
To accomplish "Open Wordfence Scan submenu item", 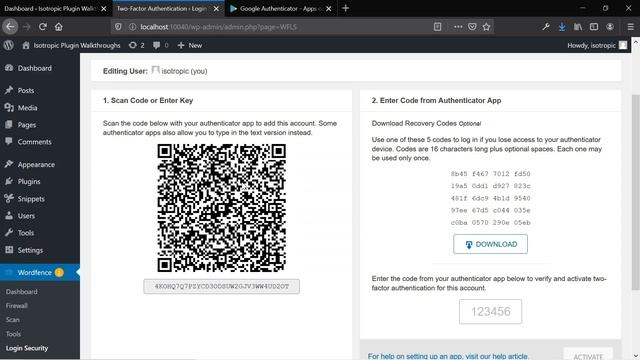I will tap(13, 320).
